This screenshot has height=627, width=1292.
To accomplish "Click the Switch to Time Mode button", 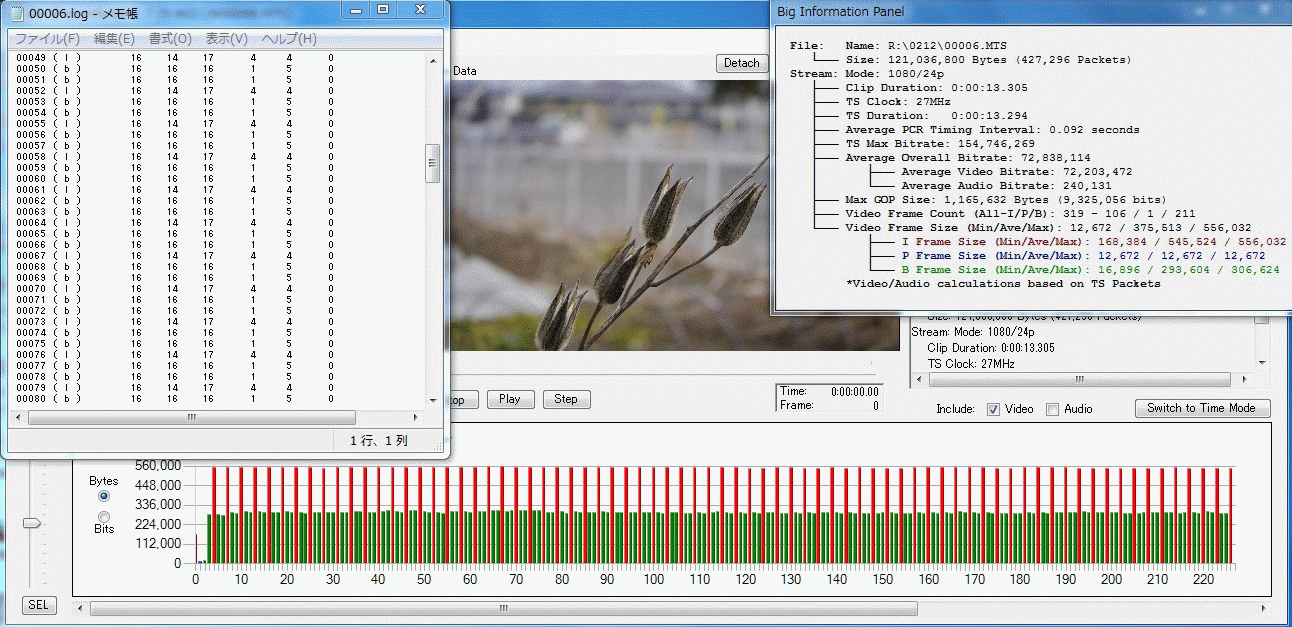I will click(x=1201, y=408).
